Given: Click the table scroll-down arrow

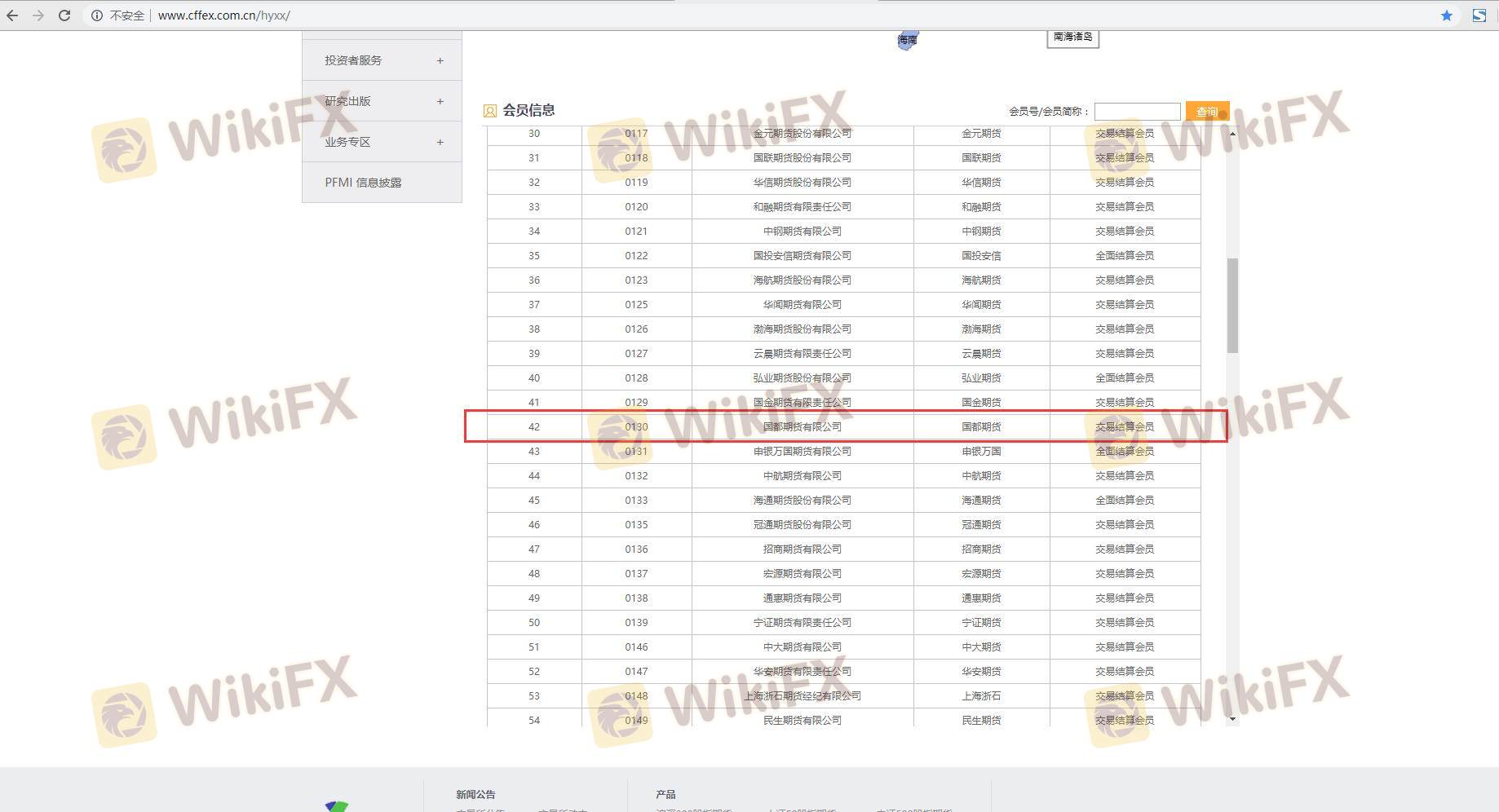Looking at the screenshot, I should point(1232,719).
